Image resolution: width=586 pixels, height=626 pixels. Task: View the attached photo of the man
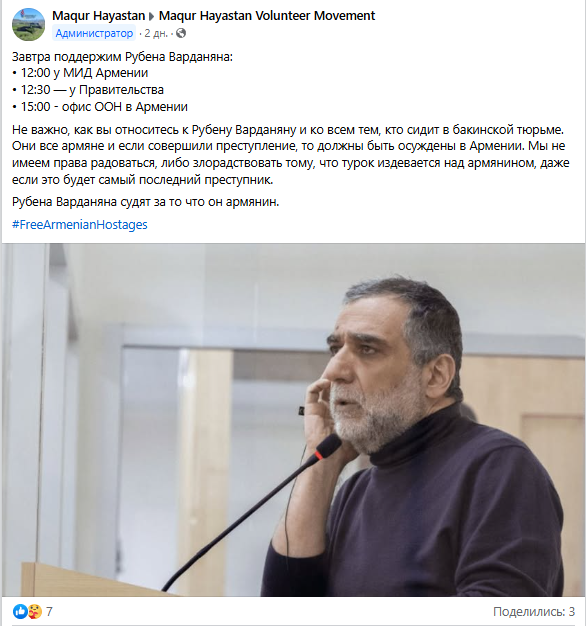(x=293, y=420)
